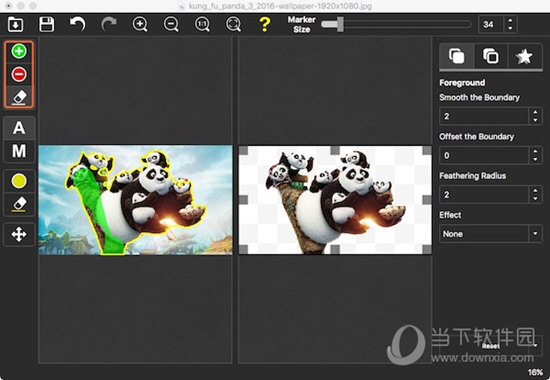The height and width of the screenshot is (380, 550).
Task: Open an image file with the import icon
Action: tap(15, 24)
